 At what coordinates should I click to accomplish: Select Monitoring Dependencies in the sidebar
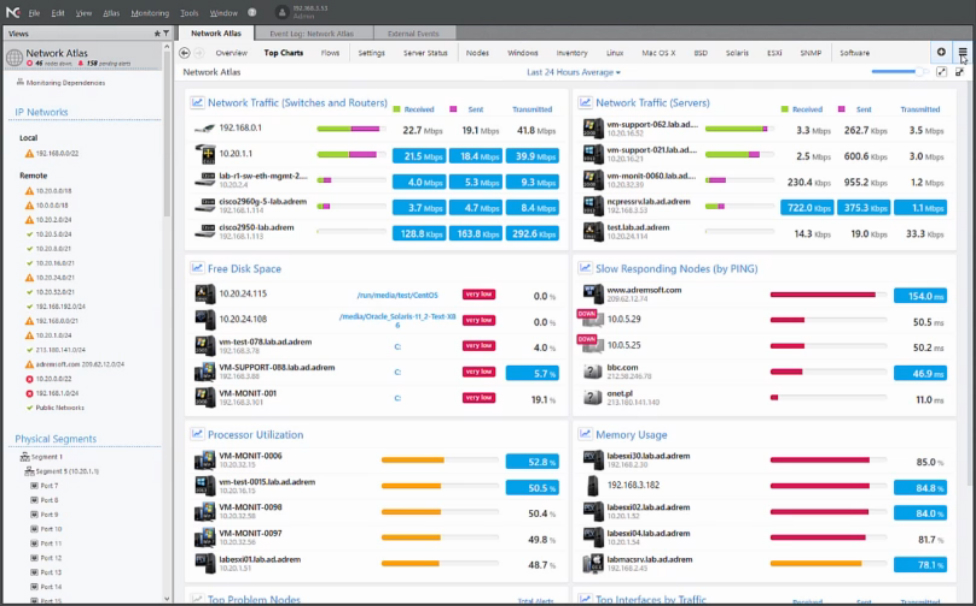coord(65,82)
